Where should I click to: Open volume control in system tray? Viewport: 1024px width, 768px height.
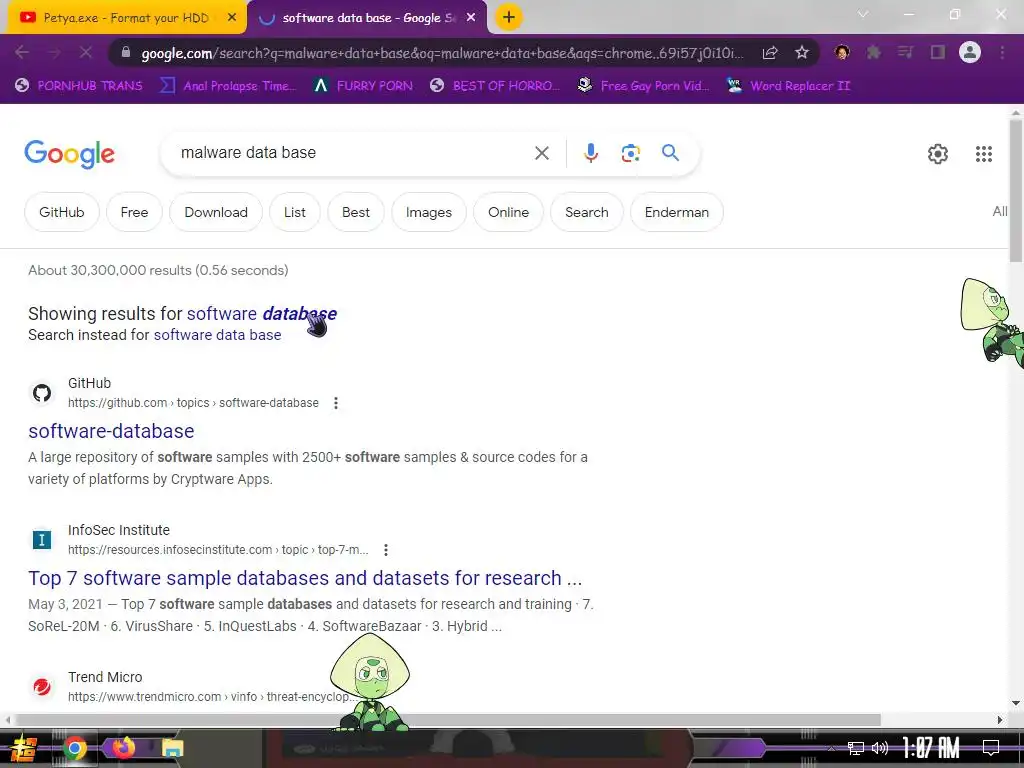click(880, 748)
